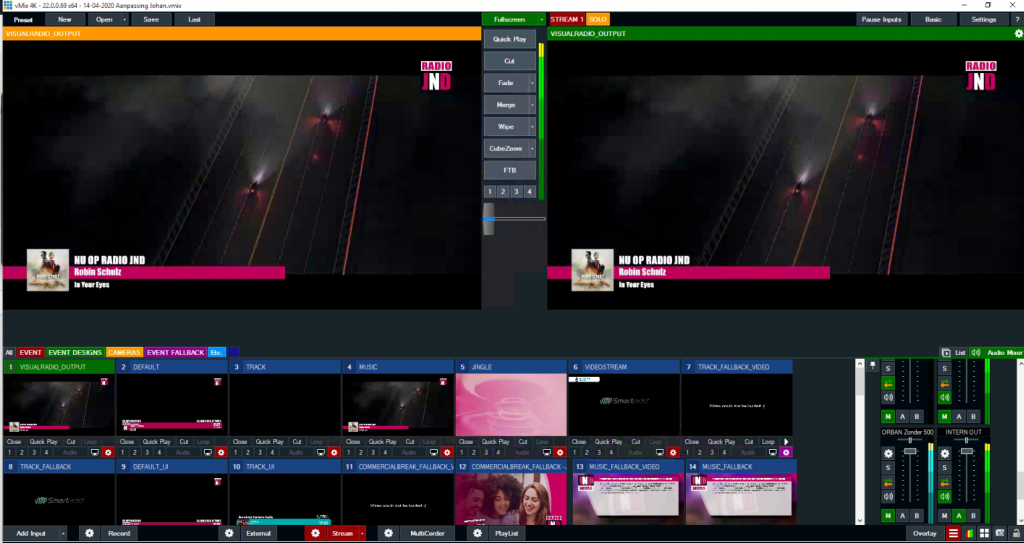Viewport: 1024px width, 543px height.
Task: Click the JINGLE input thumbnail
Action: (511, 404)
